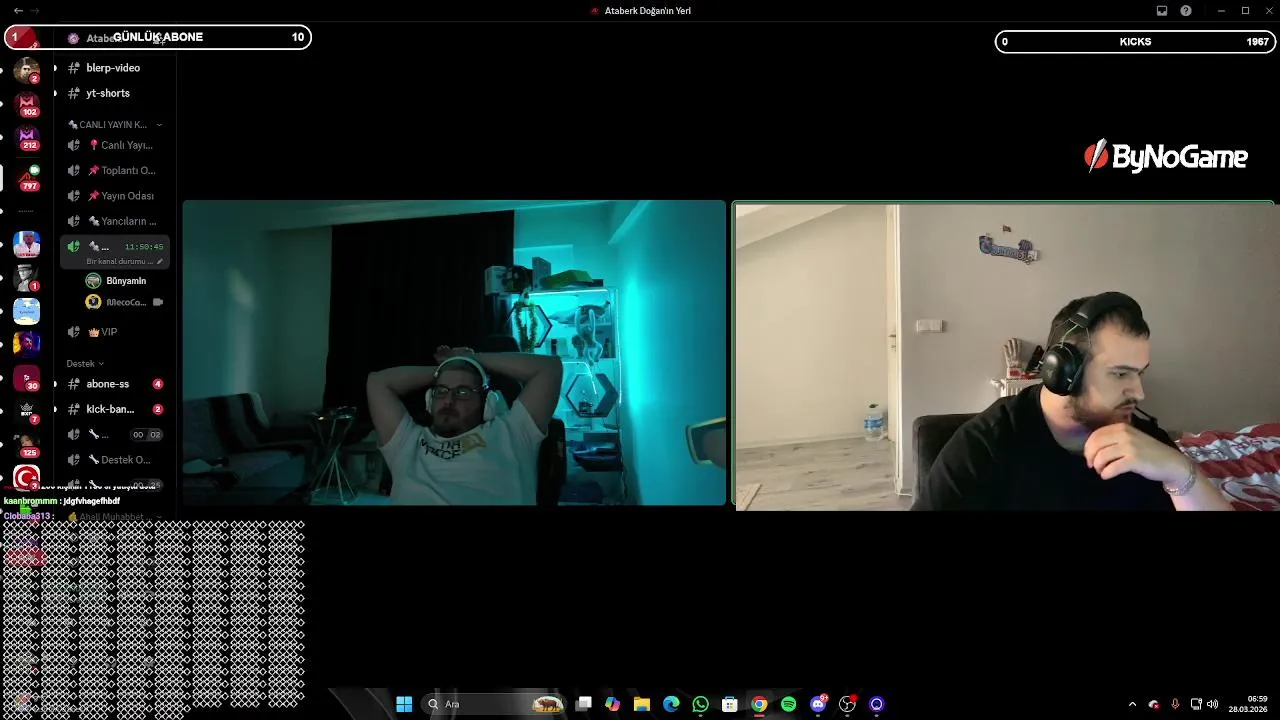Edit voice channel status via pencil icon
This screenshot has width=1280, height=720.
click(160, 262)
